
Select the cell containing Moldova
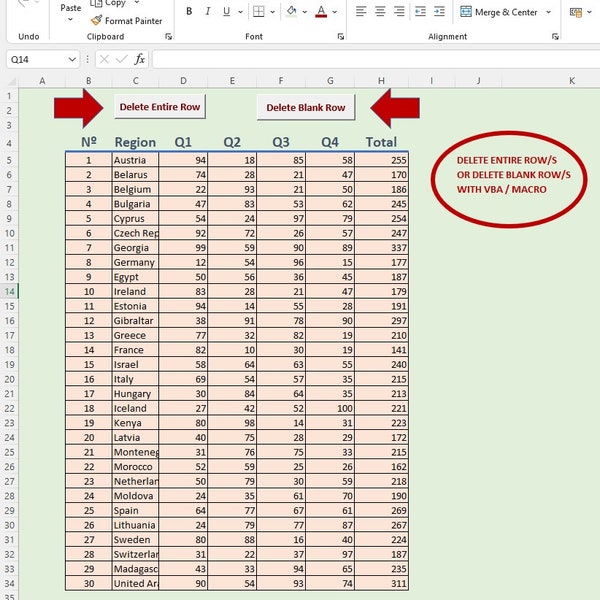pyautogui.click(x=135, y=496)
